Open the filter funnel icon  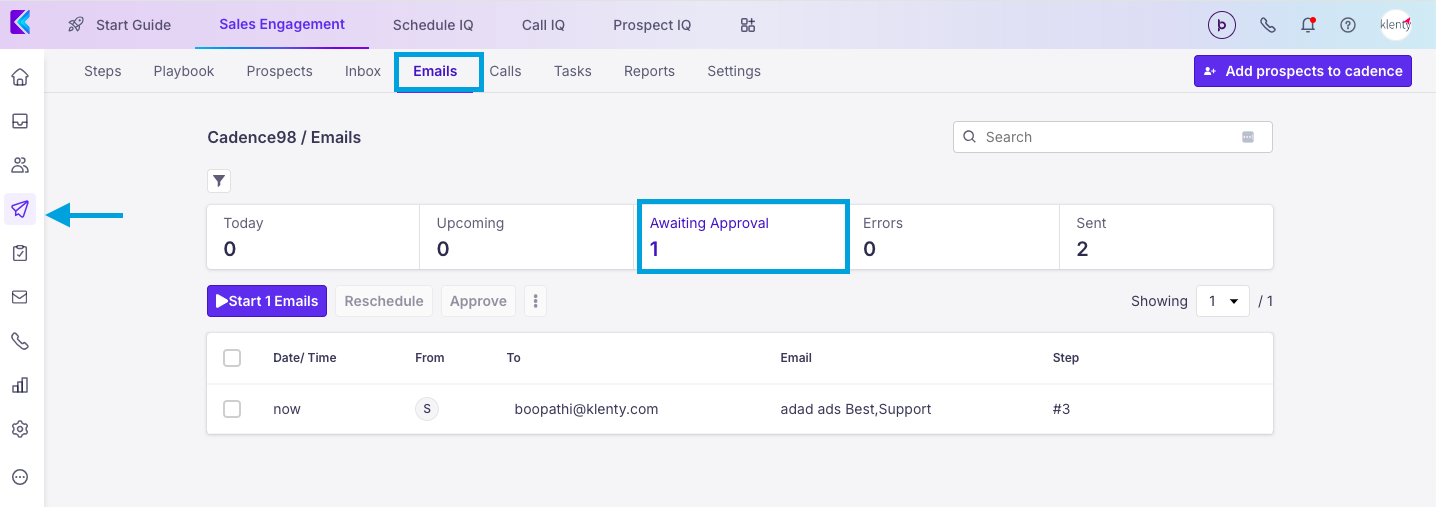click(x=219, y=181)
